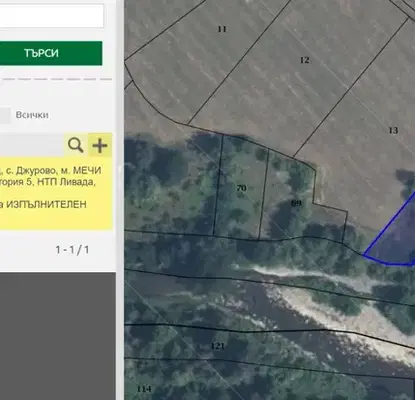Viewport: 415px width, 400px height.
Task: Zoom to result with magnifier icon
Action: [x=76, y=145]
